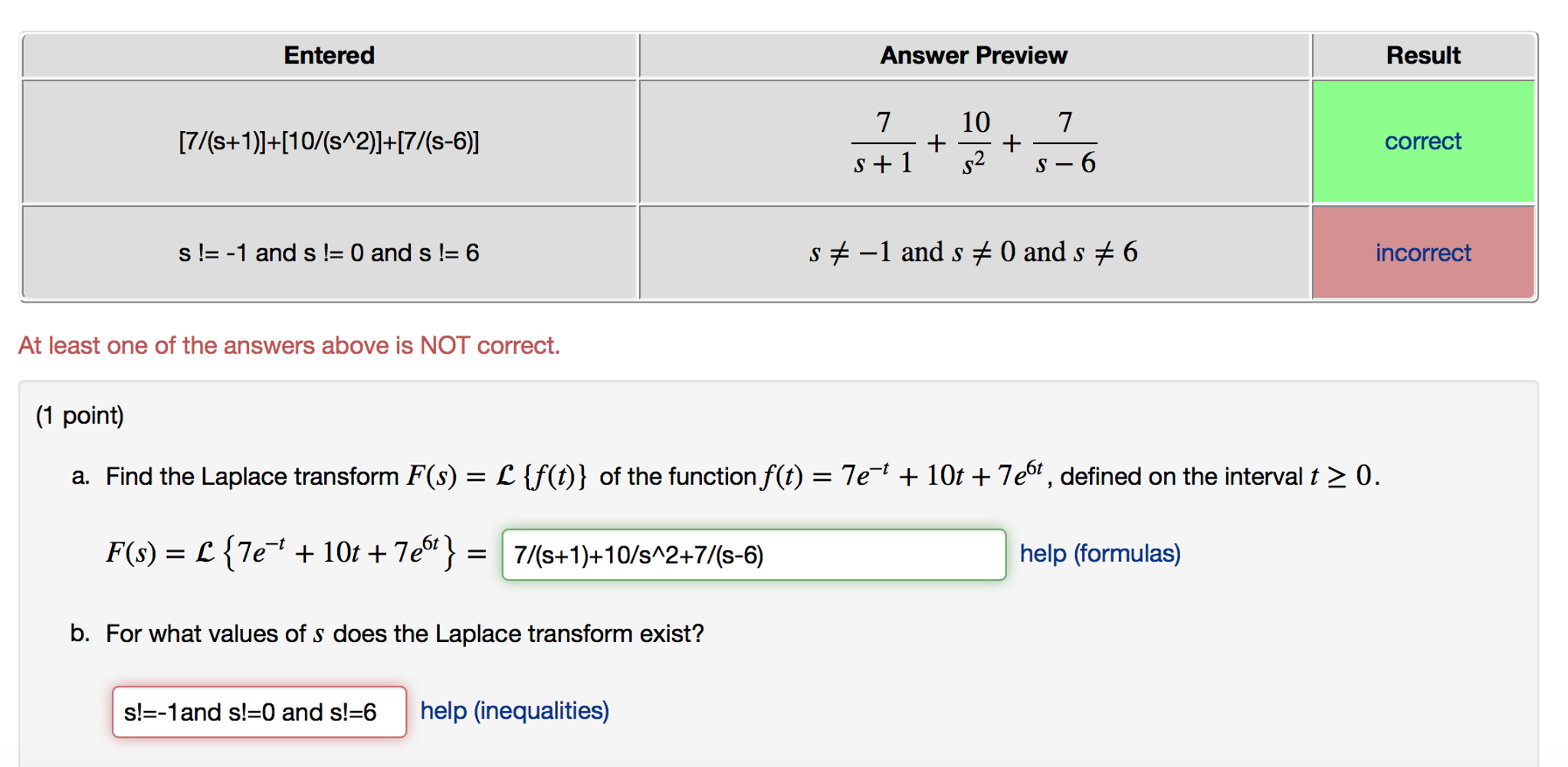The image size is (1568, 767).
Task: Select the s!=-1 inequality answer box
Action: click(x=261, y=712)
